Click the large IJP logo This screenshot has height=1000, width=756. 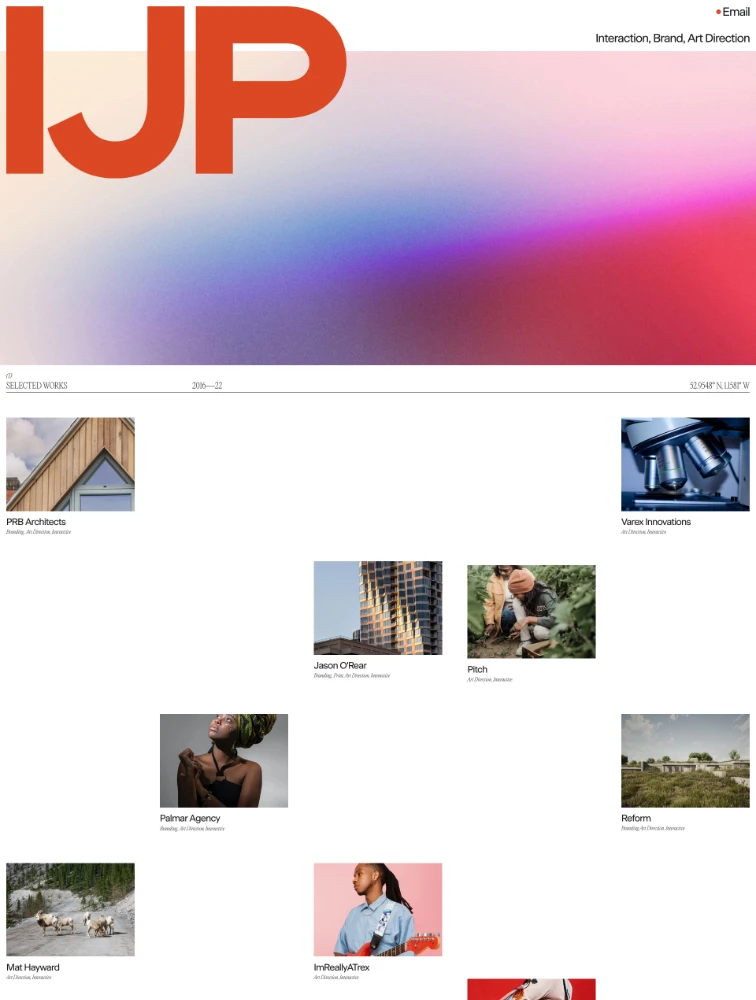pos(176,90)
